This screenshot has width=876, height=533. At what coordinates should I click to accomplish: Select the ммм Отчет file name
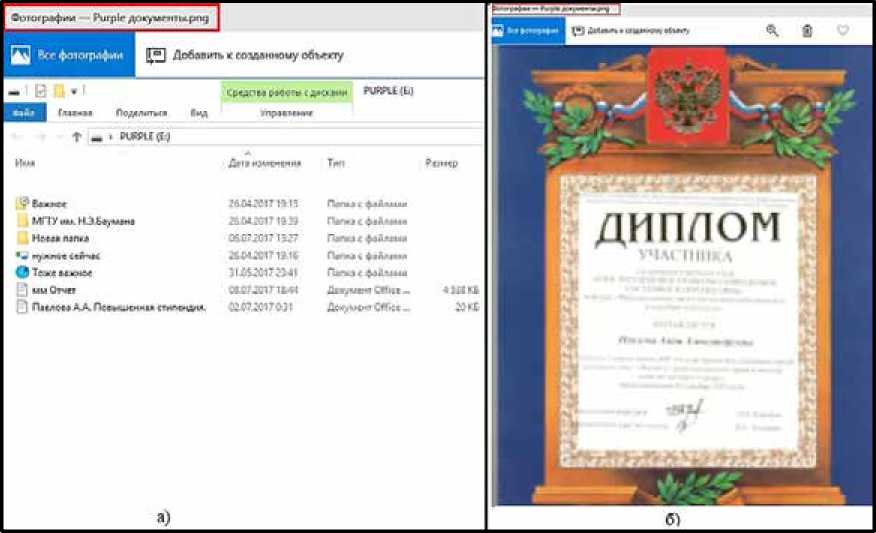point(54,291)
